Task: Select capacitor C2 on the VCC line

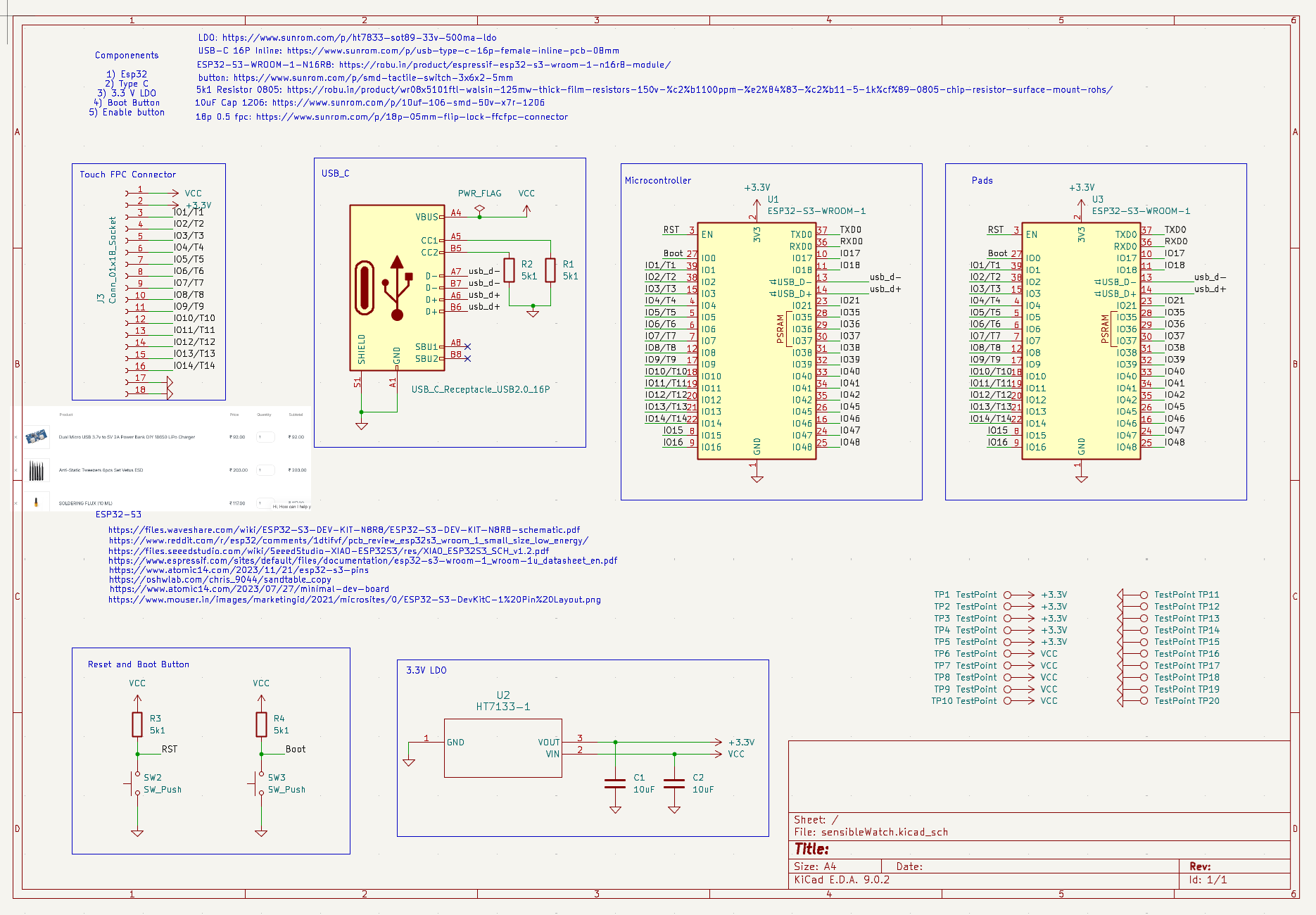Action: (x=674, y=783)
